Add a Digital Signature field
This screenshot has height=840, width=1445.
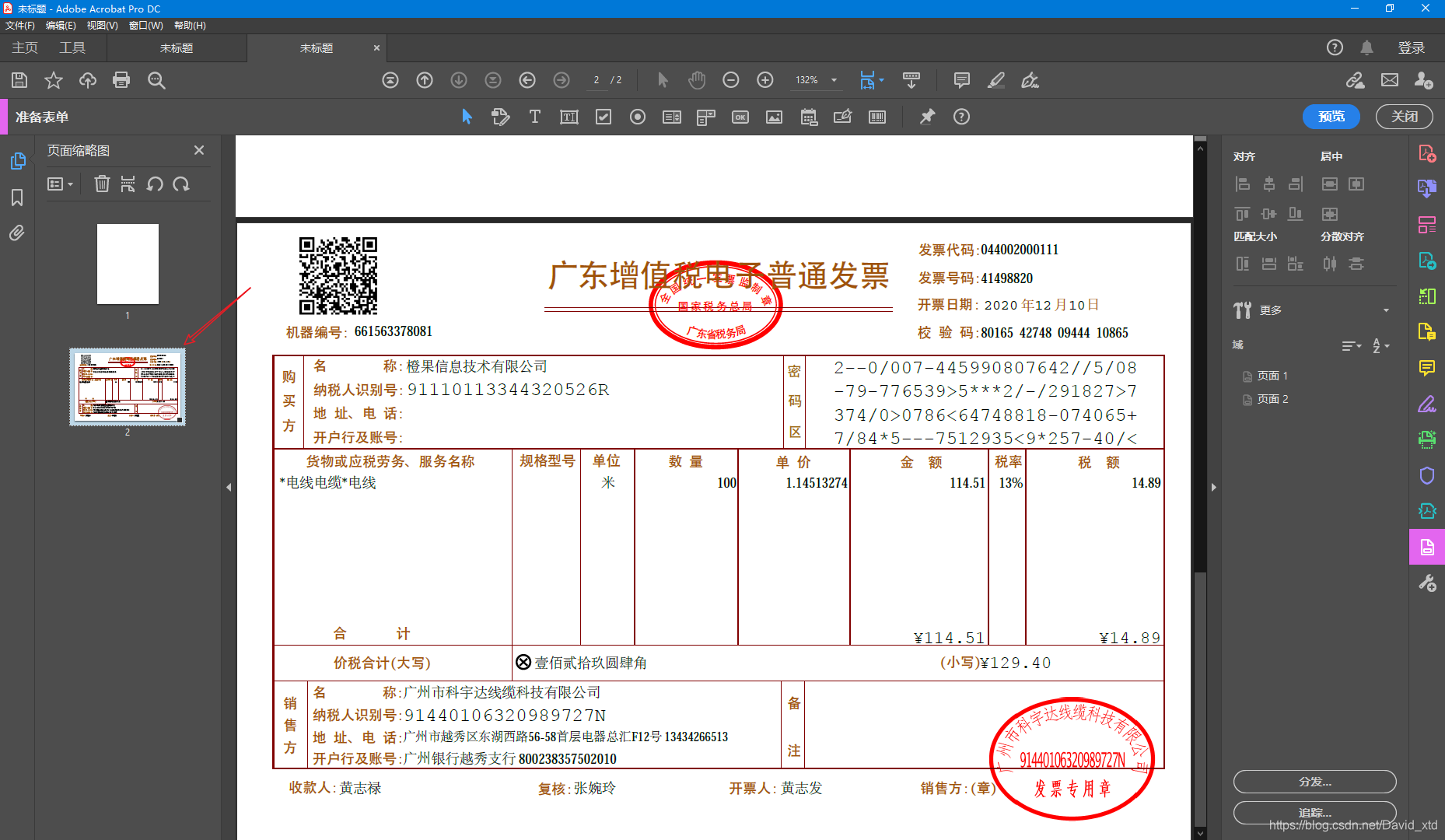click(842, 117)
